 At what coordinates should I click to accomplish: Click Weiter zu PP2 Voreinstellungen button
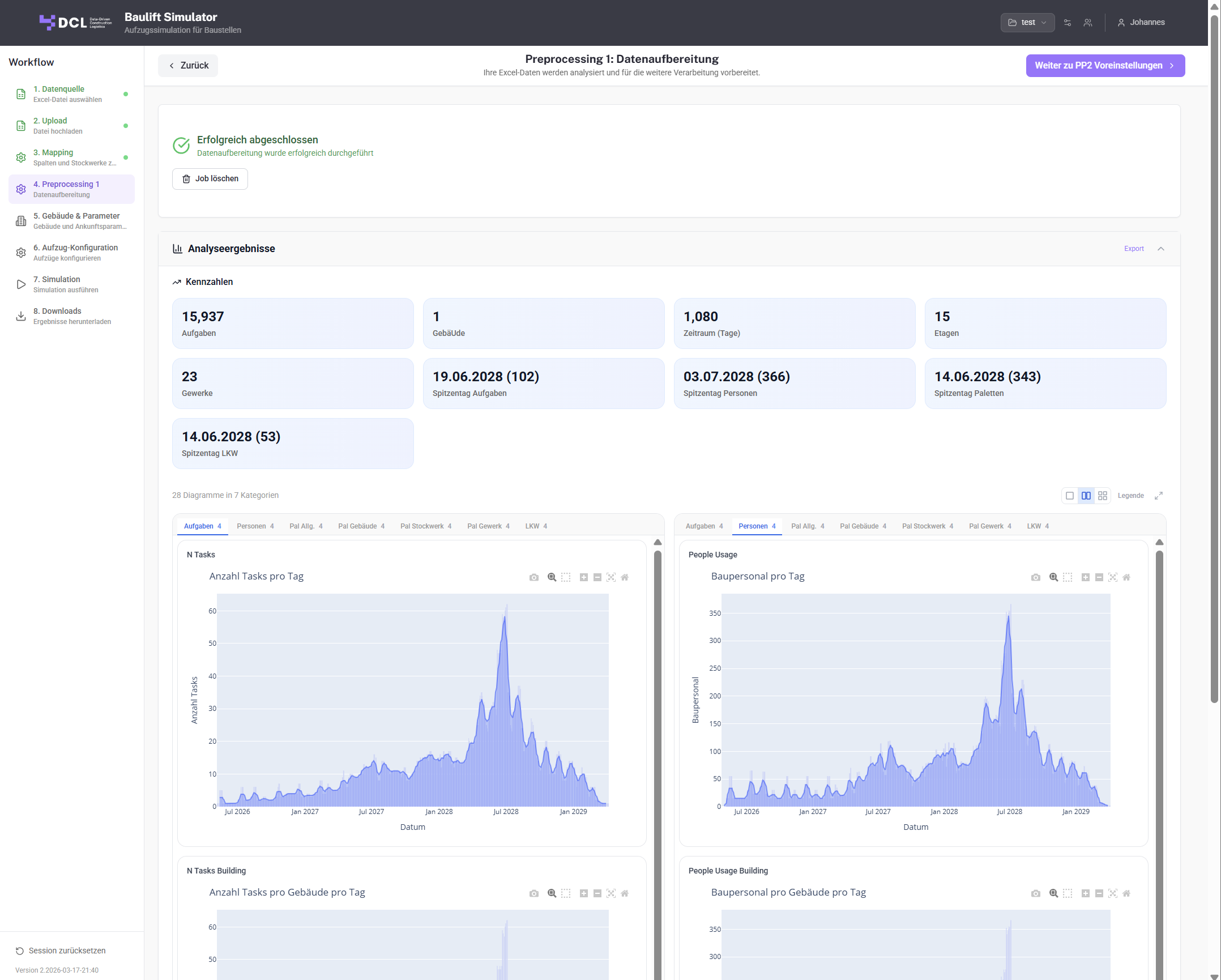pos(1105,66)
